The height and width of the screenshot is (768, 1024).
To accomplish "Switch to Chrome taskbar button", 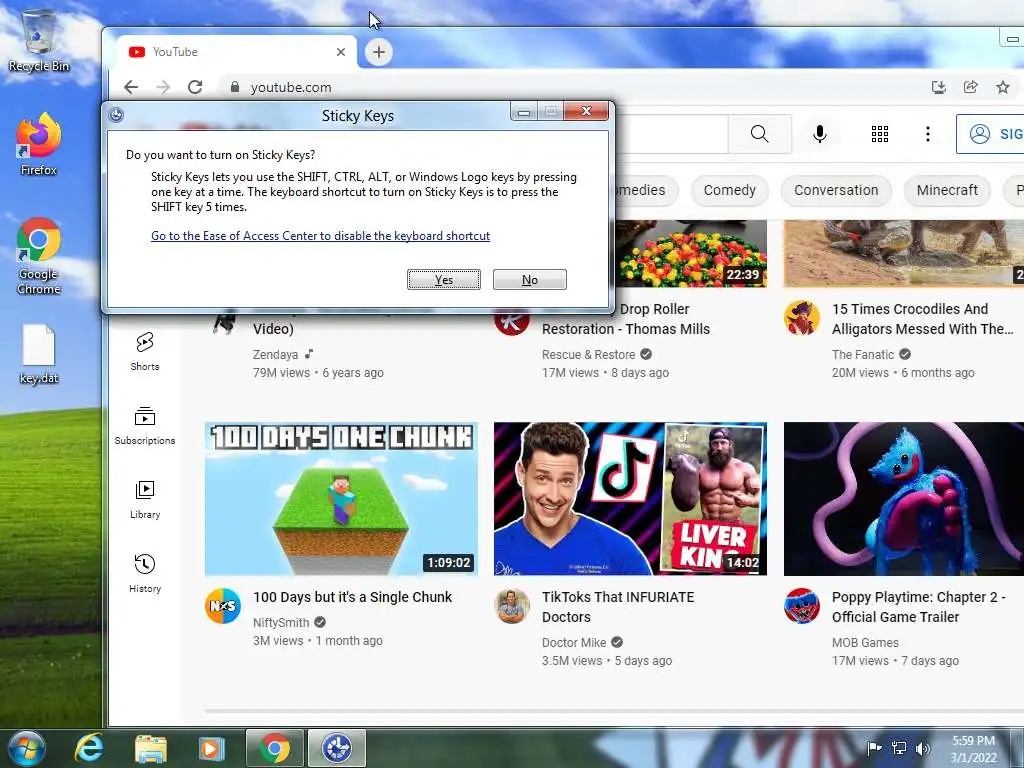I will click(275, 748).
